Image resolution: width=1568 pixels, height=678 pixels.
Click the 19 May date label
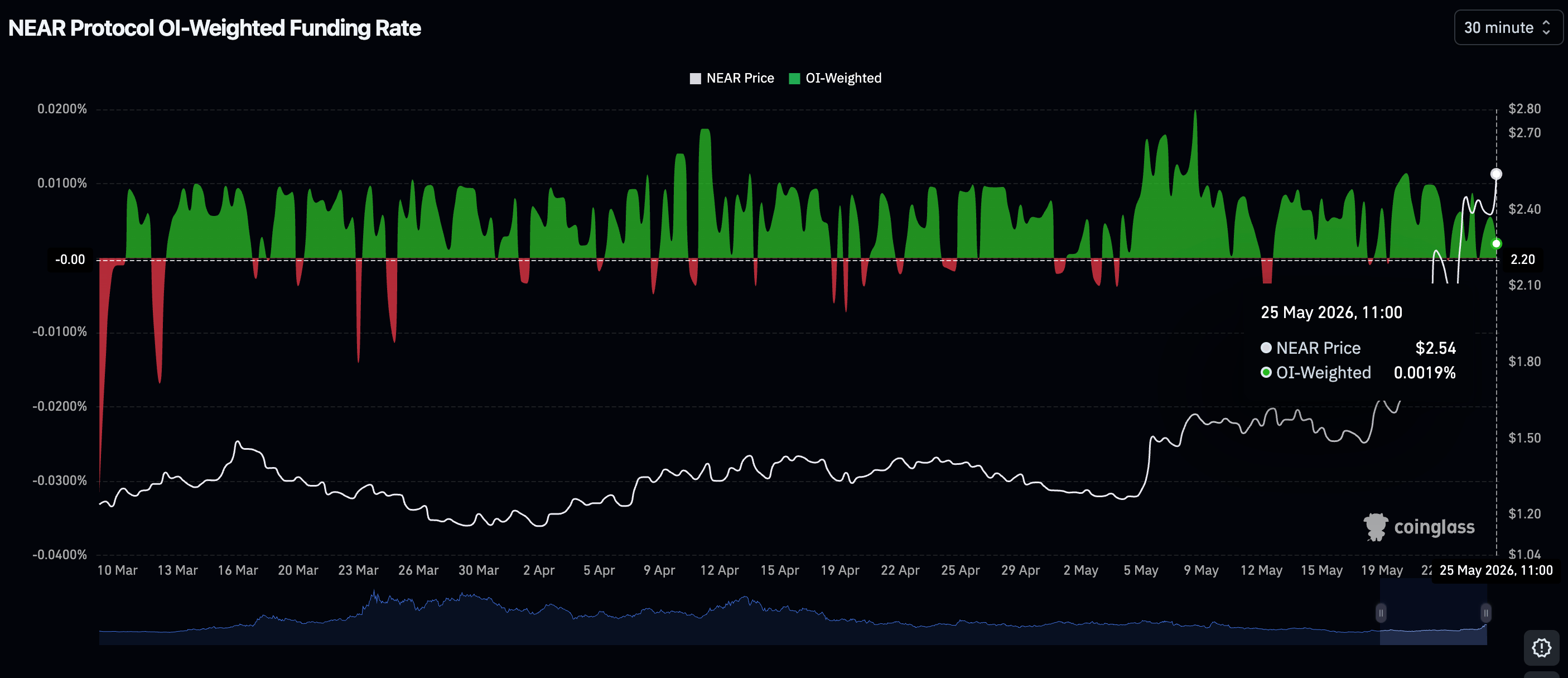pyautogui.click(x=1382, y=571)
